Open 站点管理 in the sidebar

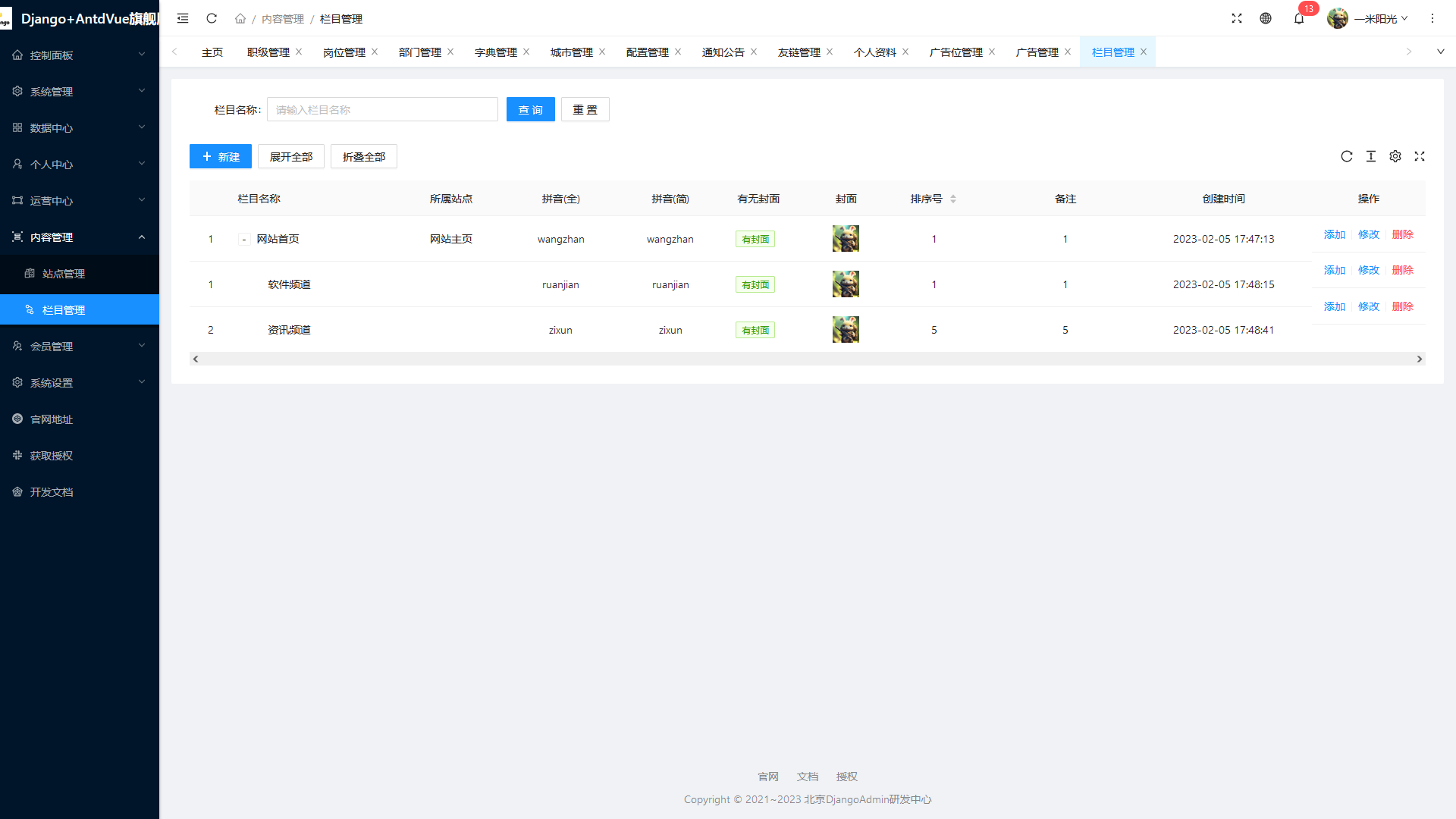pyautogui.click(x=64, y=274)
